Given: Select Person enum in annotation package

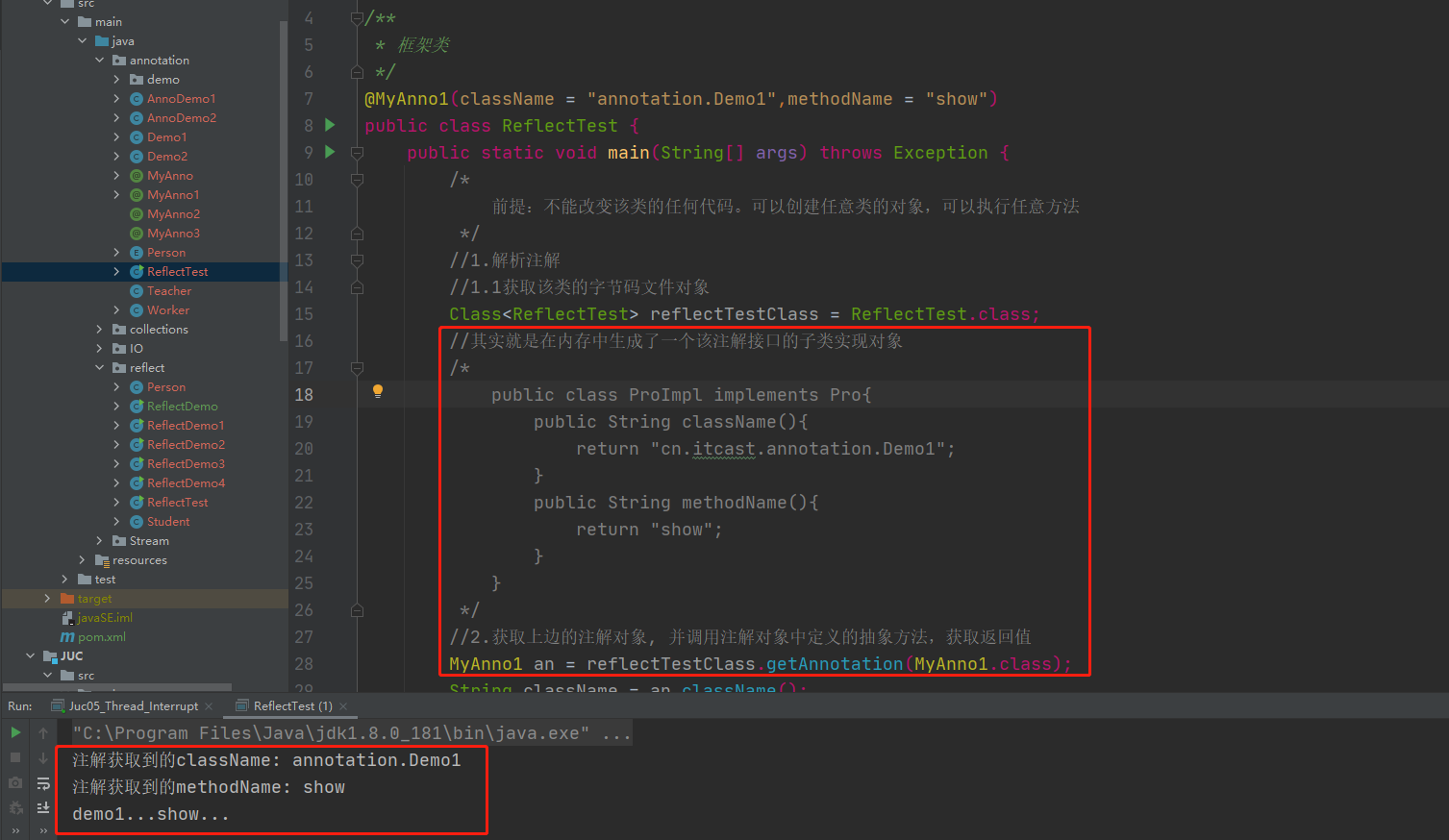Looking at the screenshot, I should (x=165, y=252).
